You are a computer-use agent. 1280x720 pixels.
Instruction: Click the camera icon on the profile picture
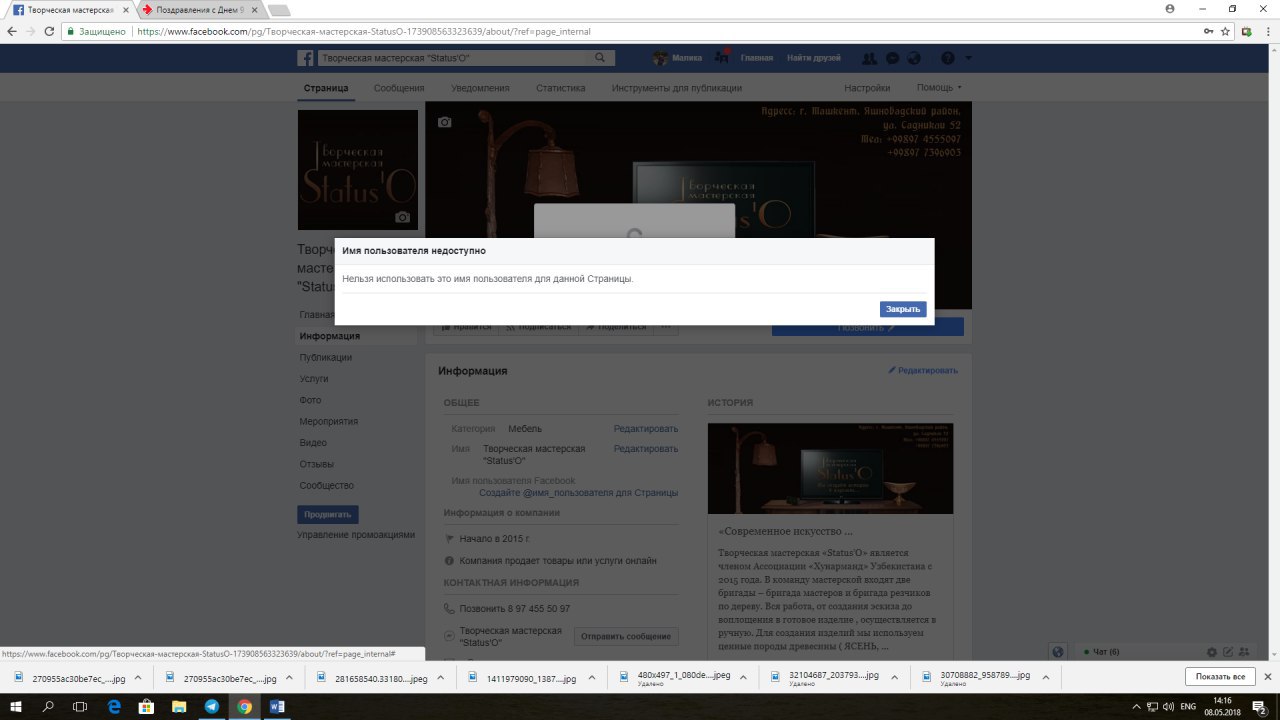tap(402, 217)
